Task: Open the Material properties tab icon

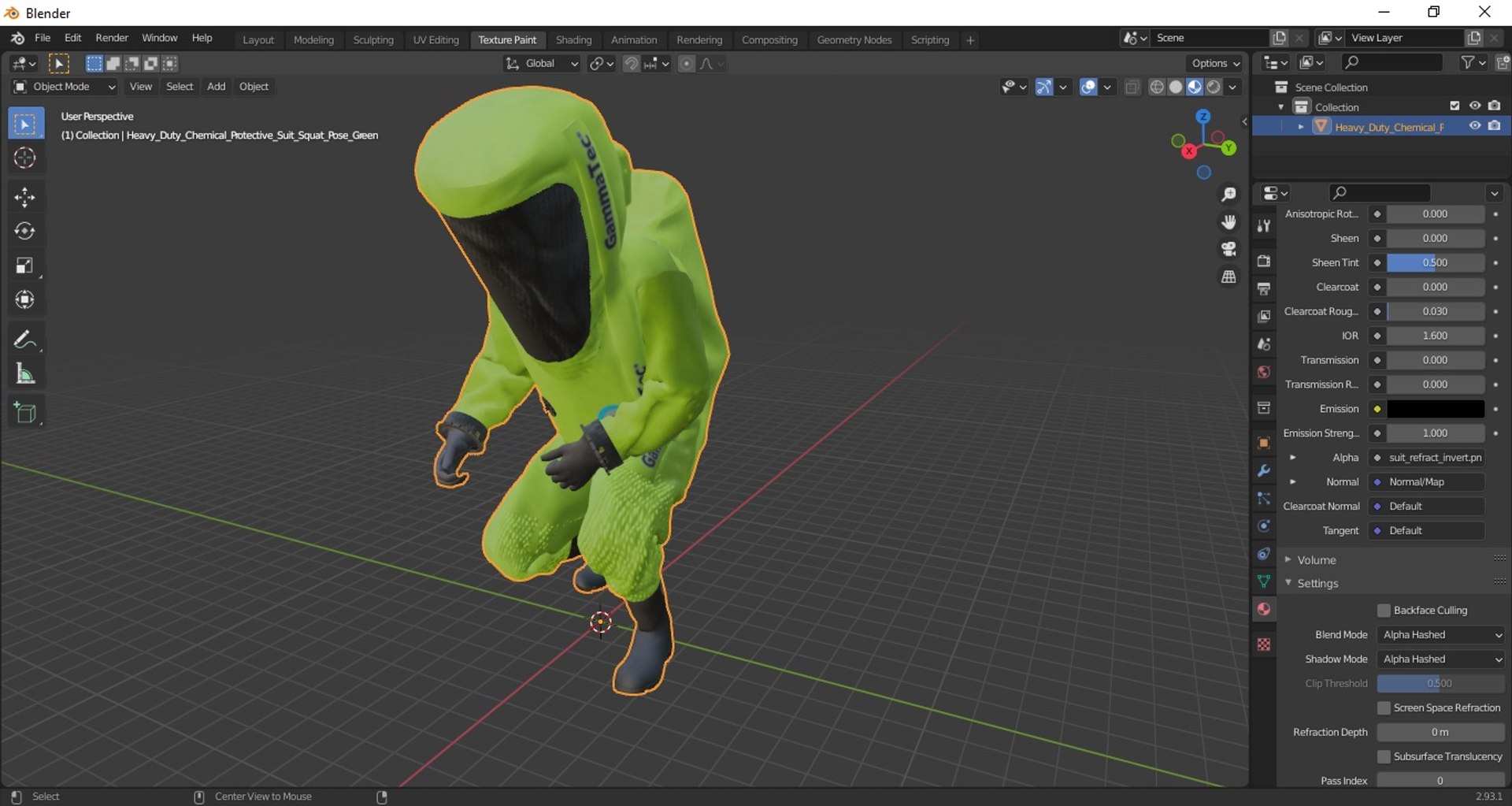Action: coord(1264,609)
